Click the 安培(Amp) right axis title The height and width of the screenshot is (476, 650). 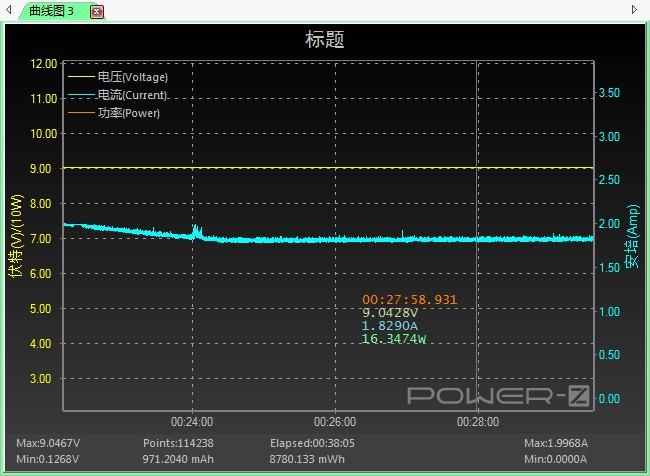coord(632,236)
